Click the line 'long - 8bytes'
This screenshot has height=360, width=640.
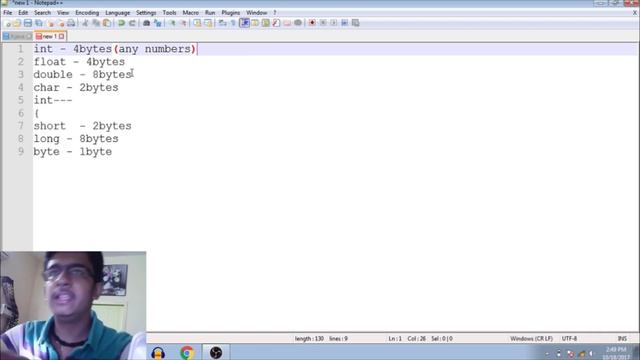pos(76,139)
